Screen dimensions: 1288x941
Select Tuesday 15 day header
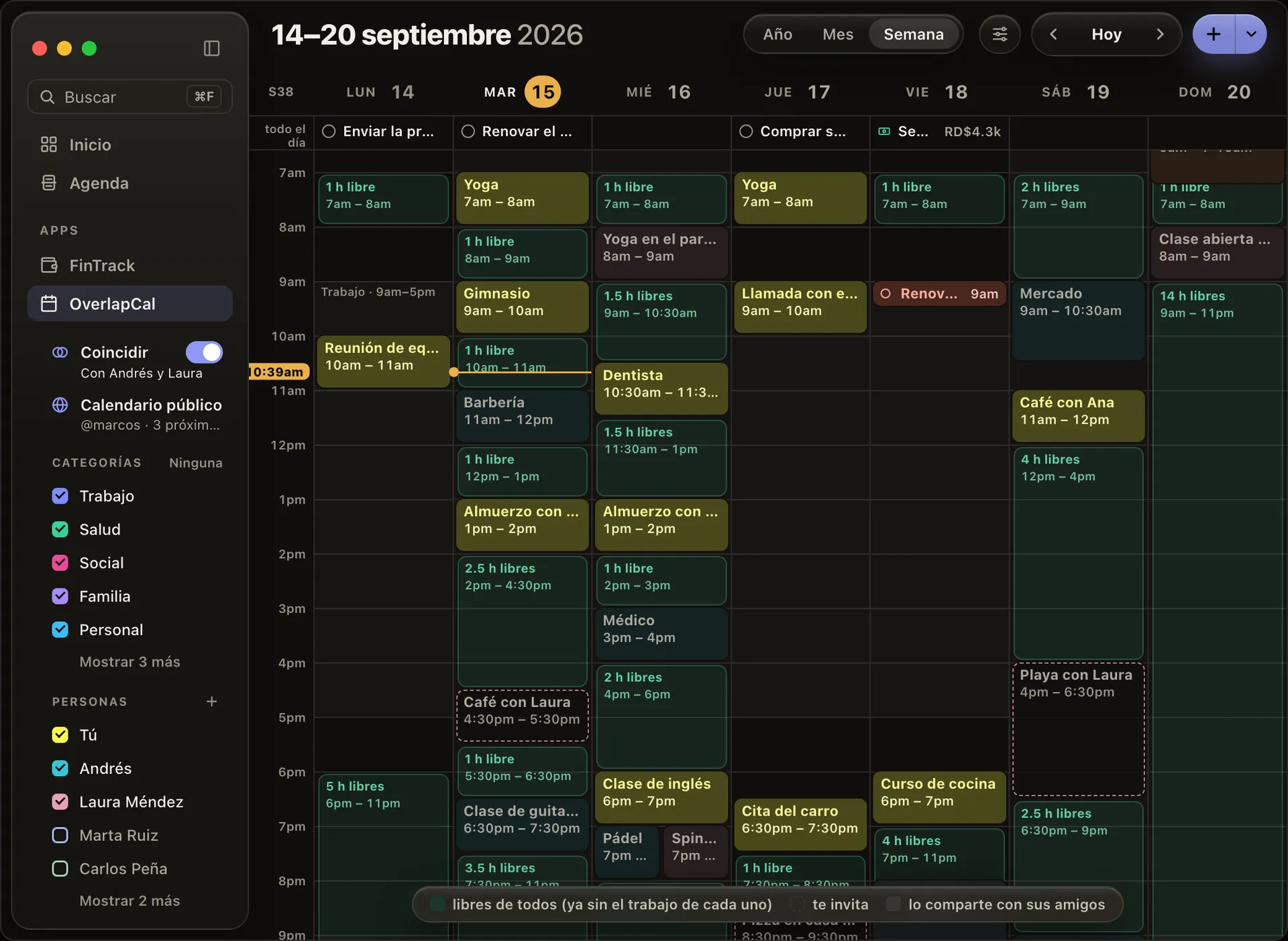[x=522, y=92]
